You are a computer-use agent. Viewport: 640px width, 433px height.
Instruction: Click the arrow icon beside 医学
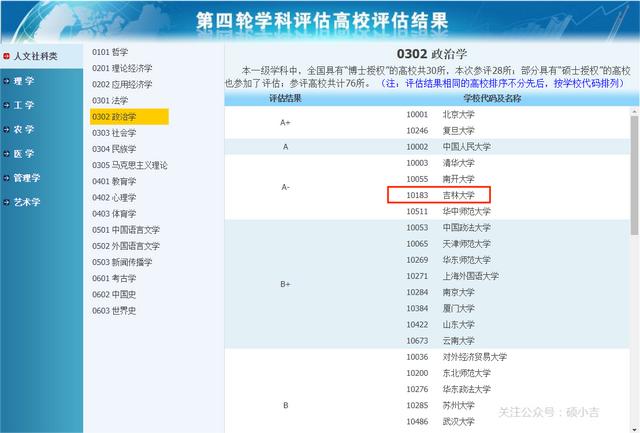click(x=6, y=153)
